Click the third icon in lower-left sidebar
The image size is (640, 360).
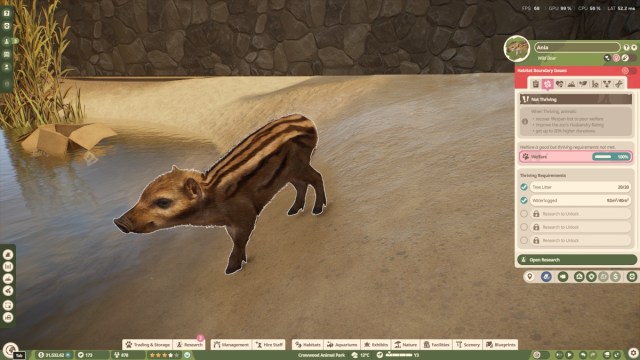8,279
